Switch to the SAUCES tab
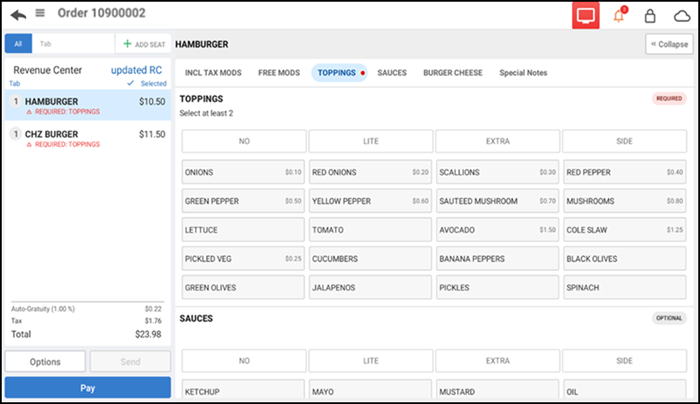 [x=392, y=73]
